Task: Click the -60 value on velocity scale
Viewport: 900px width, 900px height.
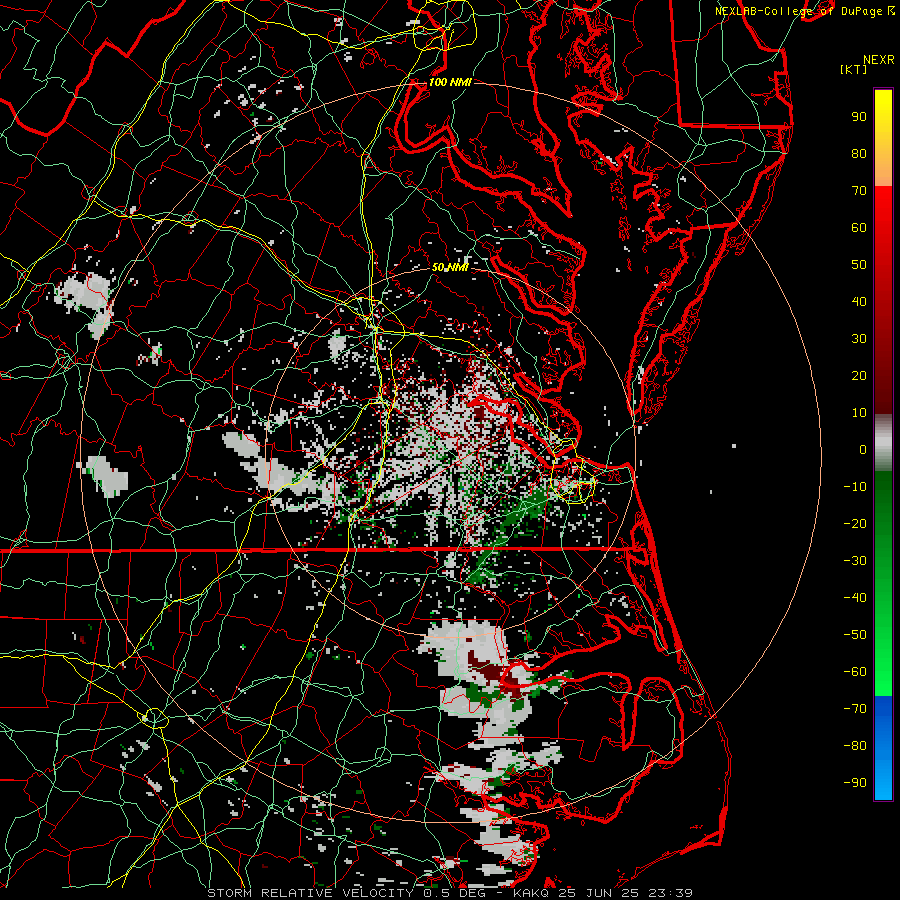Action: pyautogui.click(x=855, y=672)
